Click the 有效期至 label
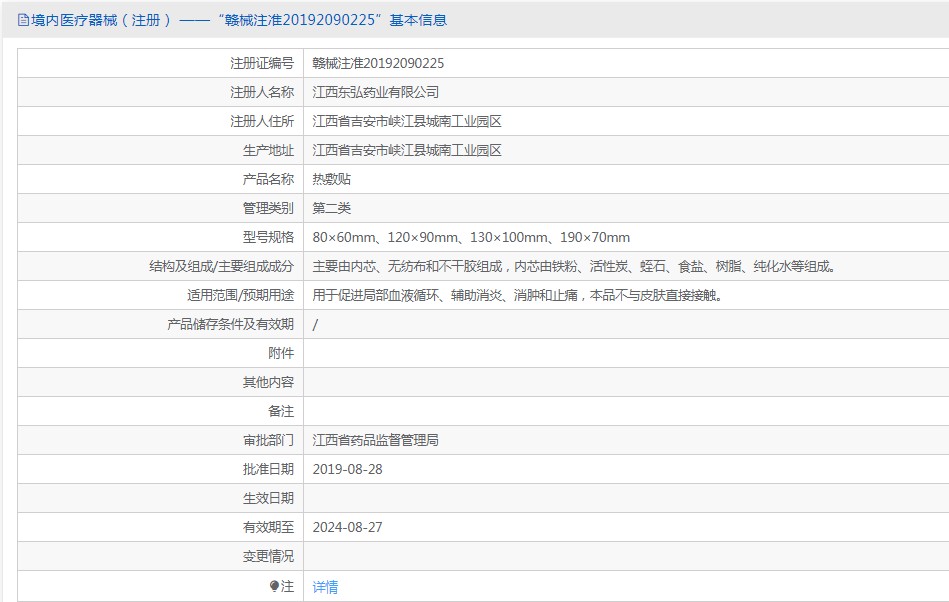The height and width of the screenshot is (602, 949). (268, 527)
